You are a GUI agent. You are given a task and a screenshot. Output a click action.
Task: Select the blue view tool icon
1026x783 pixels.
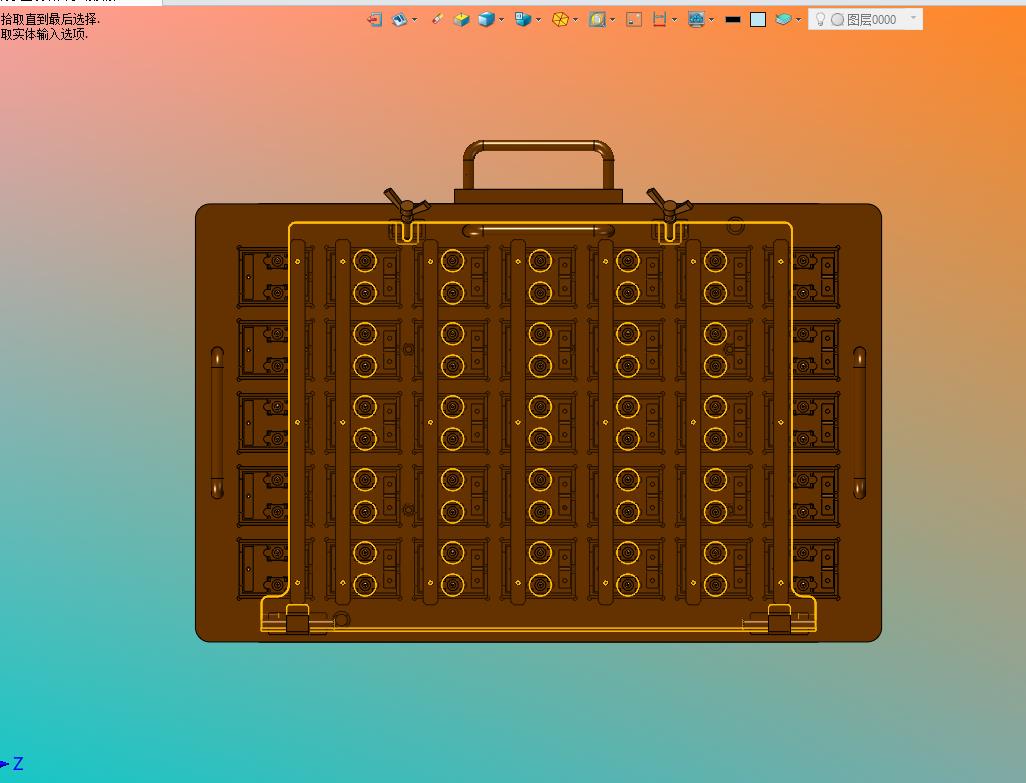click(398, 20)
